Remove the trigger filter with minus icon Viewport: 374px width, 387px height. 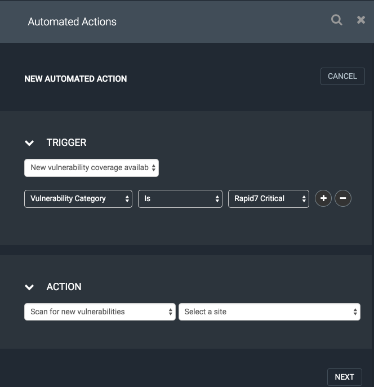(x=343, y=199)
